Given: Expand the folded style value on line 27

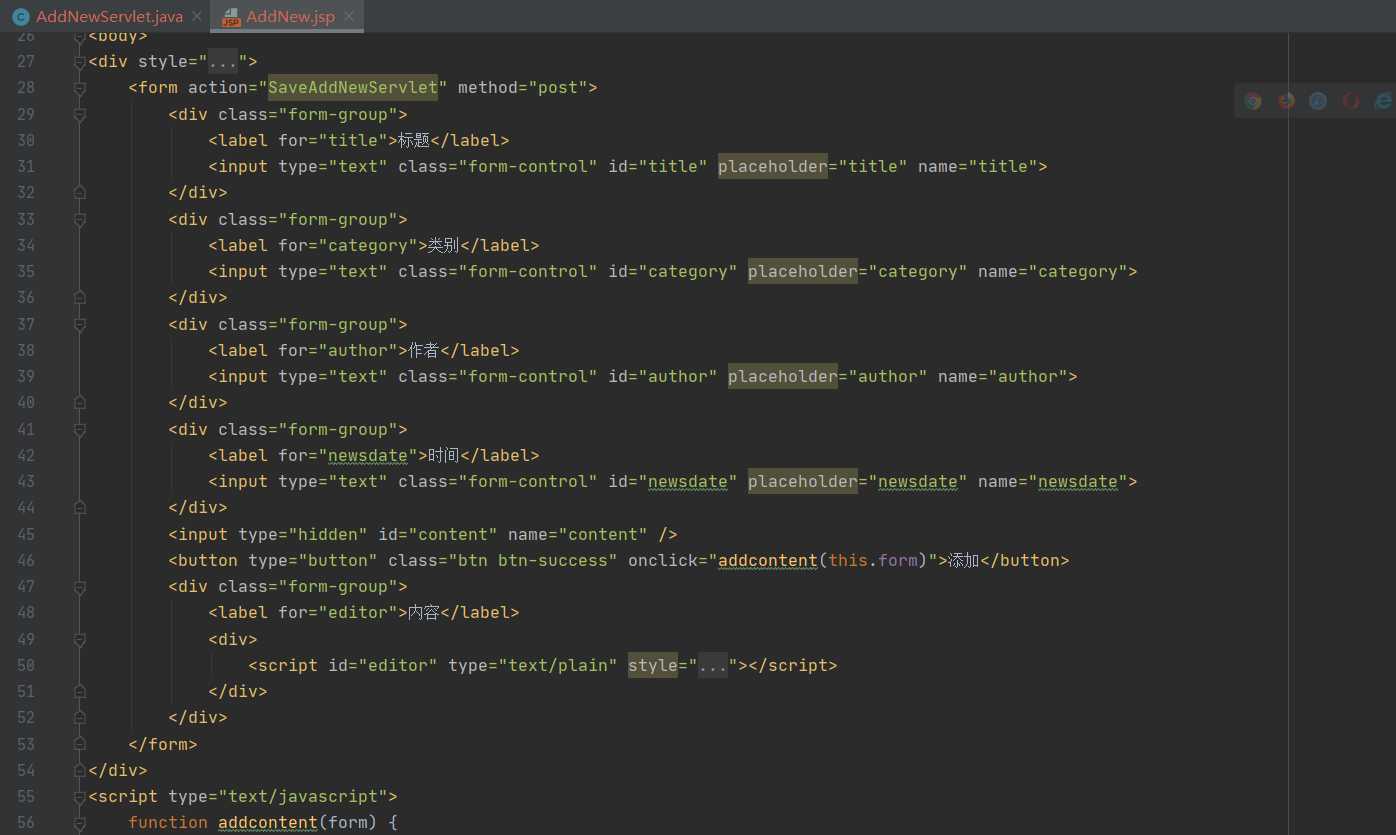Looking at the screenshot, I should point(223,62).
